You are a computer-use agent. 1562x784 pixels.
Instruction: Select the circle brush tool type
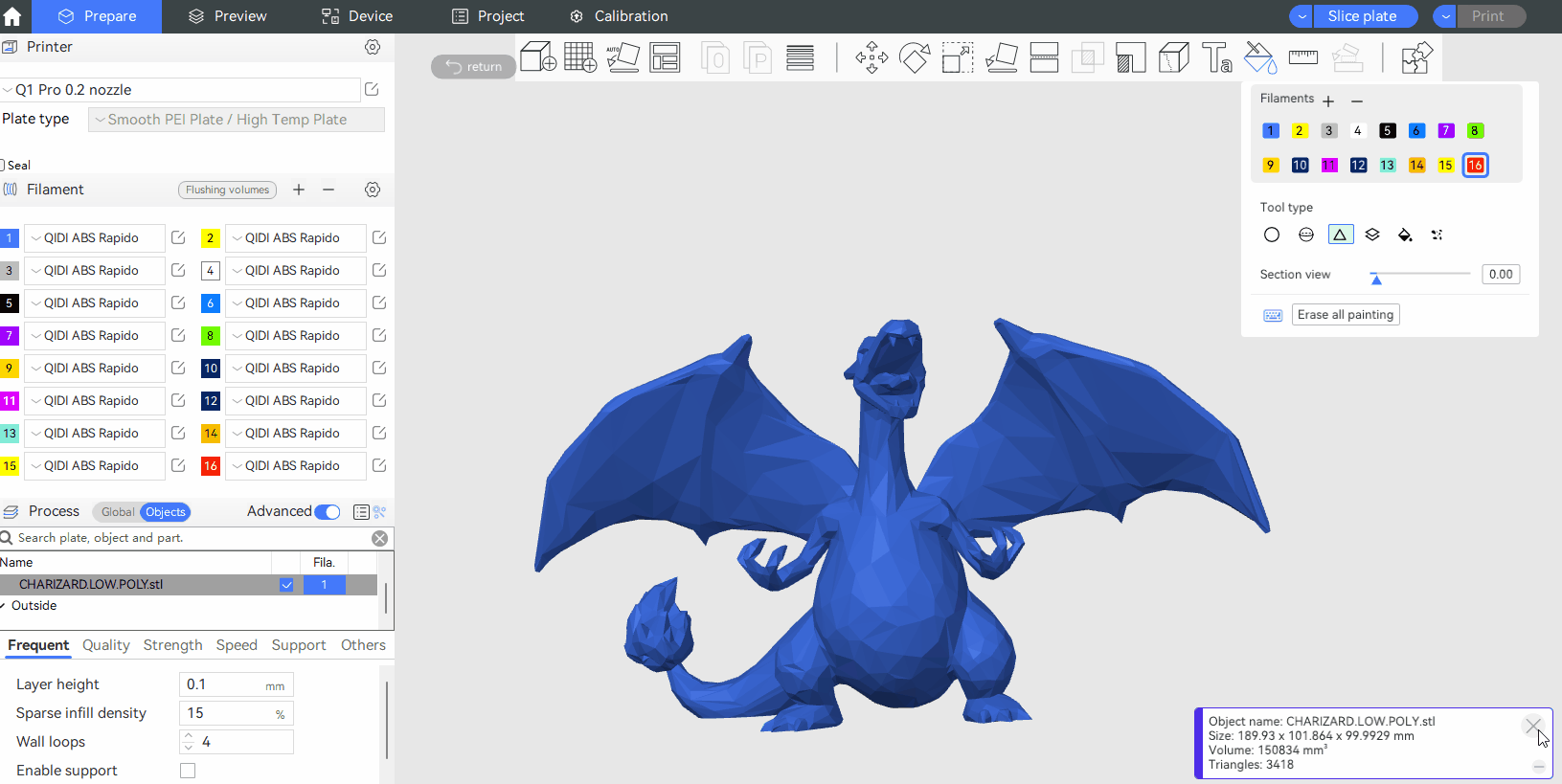tap(1272, 235)
